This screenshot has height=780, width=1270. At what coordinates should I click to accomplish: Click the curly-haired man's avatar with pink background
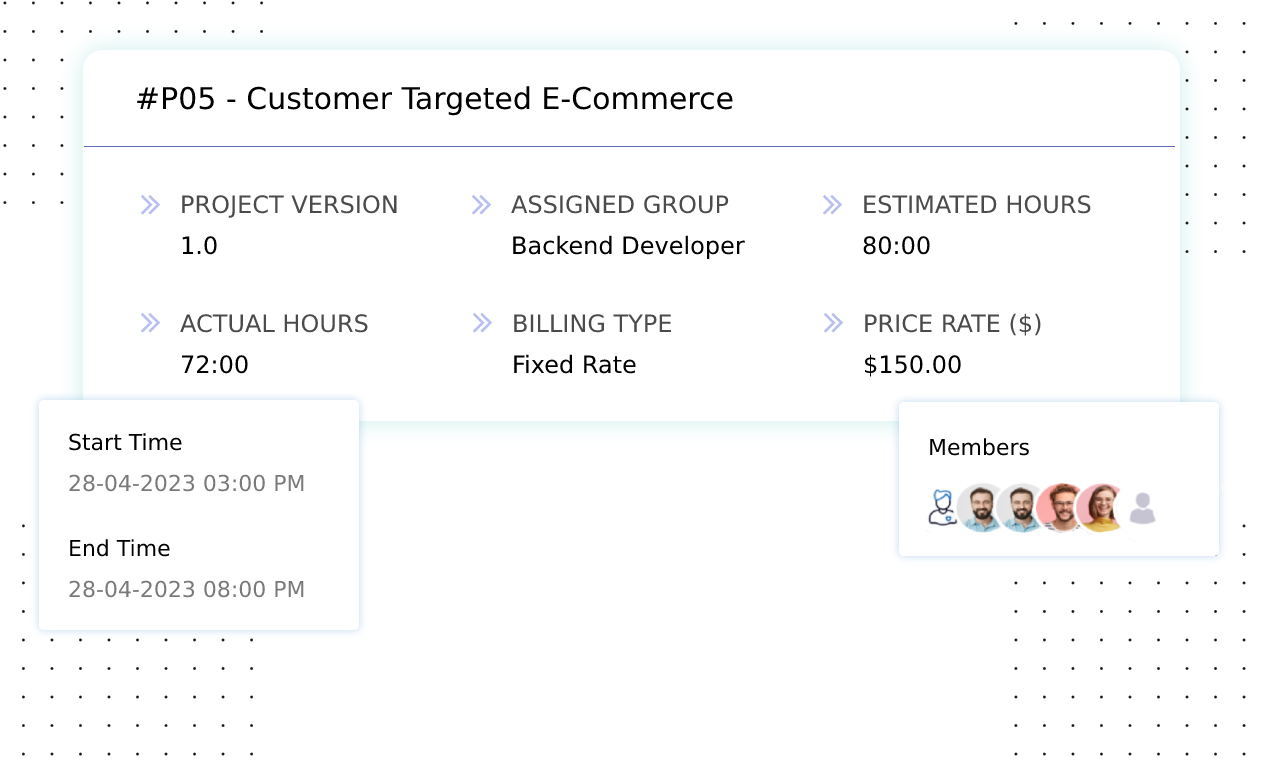(x=1062, y=508)
